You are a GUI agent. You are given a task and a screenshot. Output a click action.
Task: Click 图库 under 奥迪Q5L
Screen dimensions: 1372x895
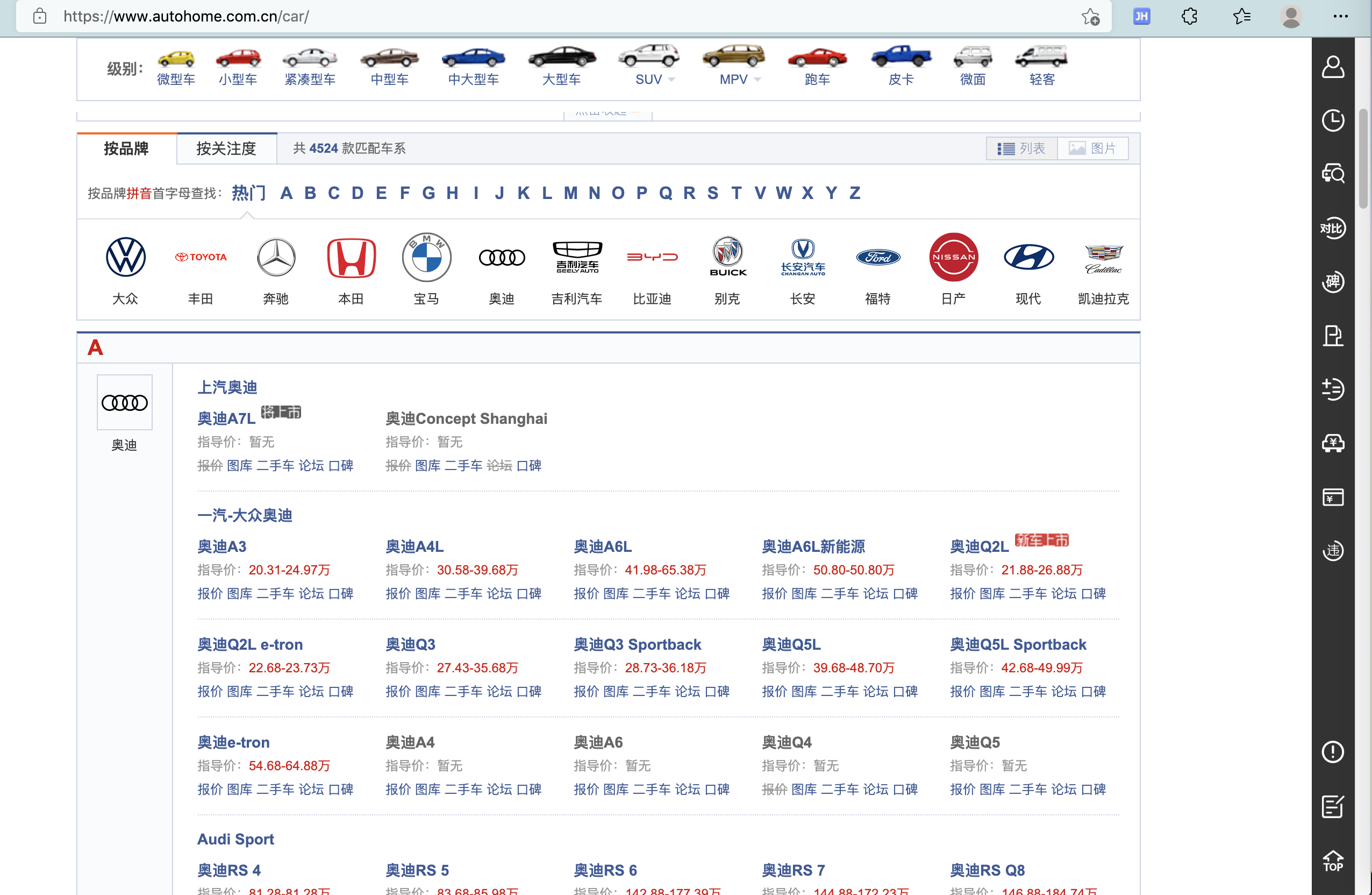pyautogui.click(x=804, y=692)
